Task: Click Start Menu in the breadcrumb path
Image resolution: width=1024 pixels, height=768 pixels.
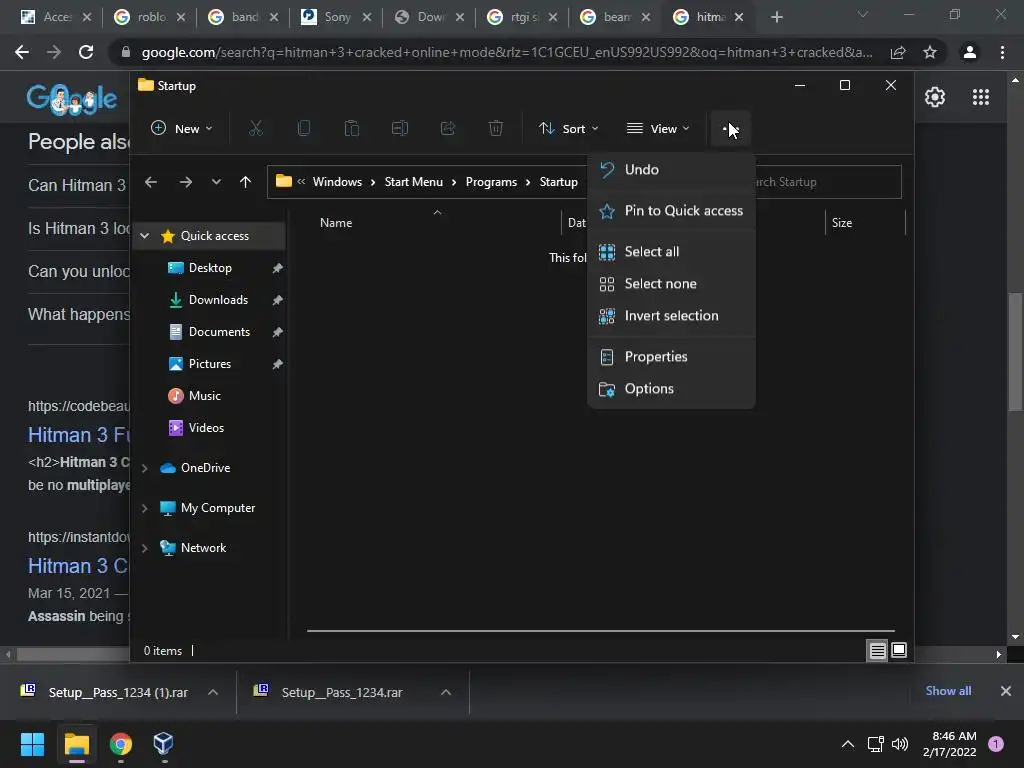Action: [413, 182]
